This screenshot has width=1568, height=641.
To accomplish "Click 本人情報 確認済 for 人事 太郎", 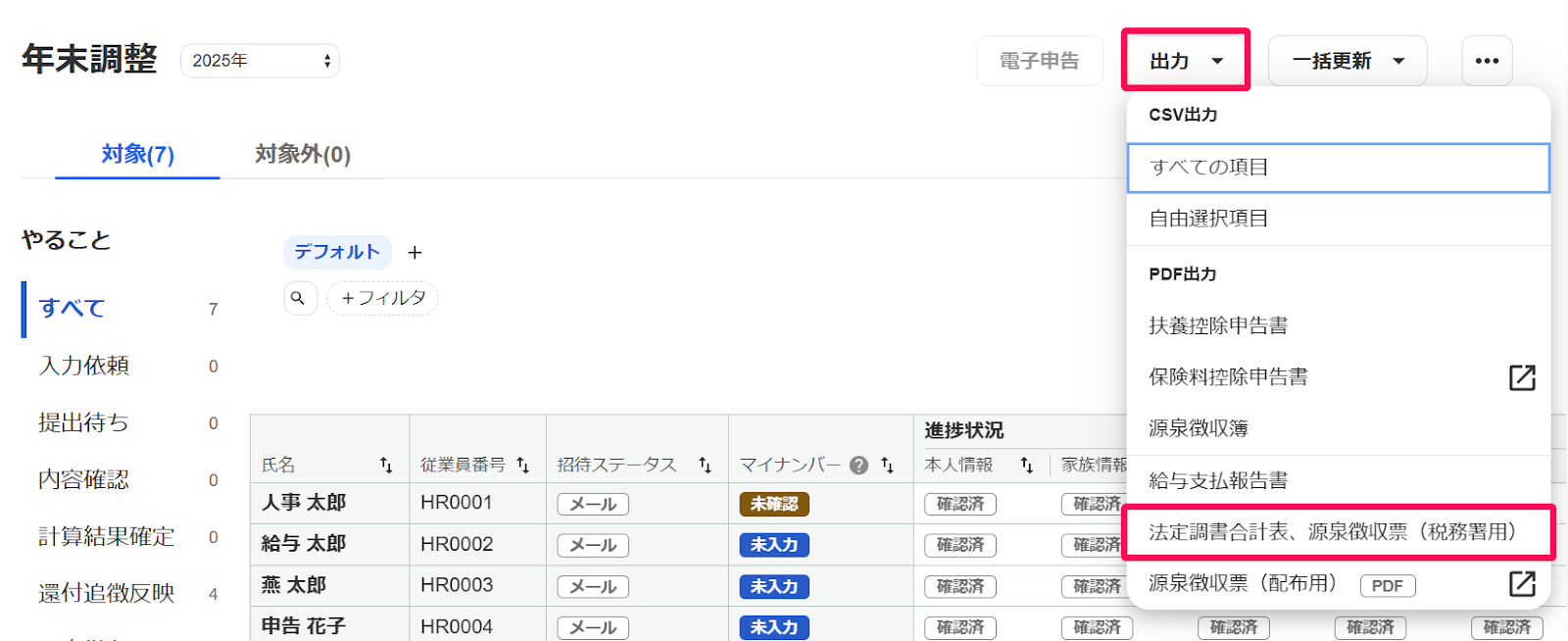I will (x=960, y=505).
